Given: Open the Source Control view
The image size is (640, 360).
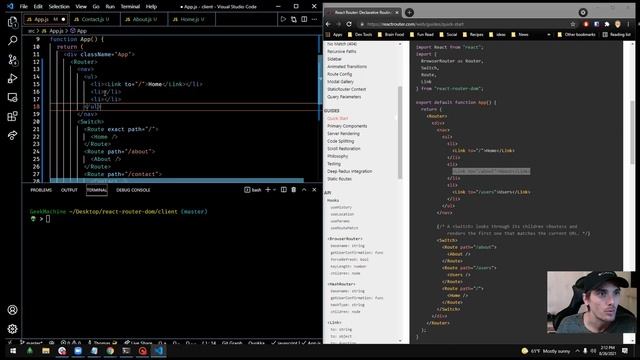Looking at the screenshot, I should 12,60.
